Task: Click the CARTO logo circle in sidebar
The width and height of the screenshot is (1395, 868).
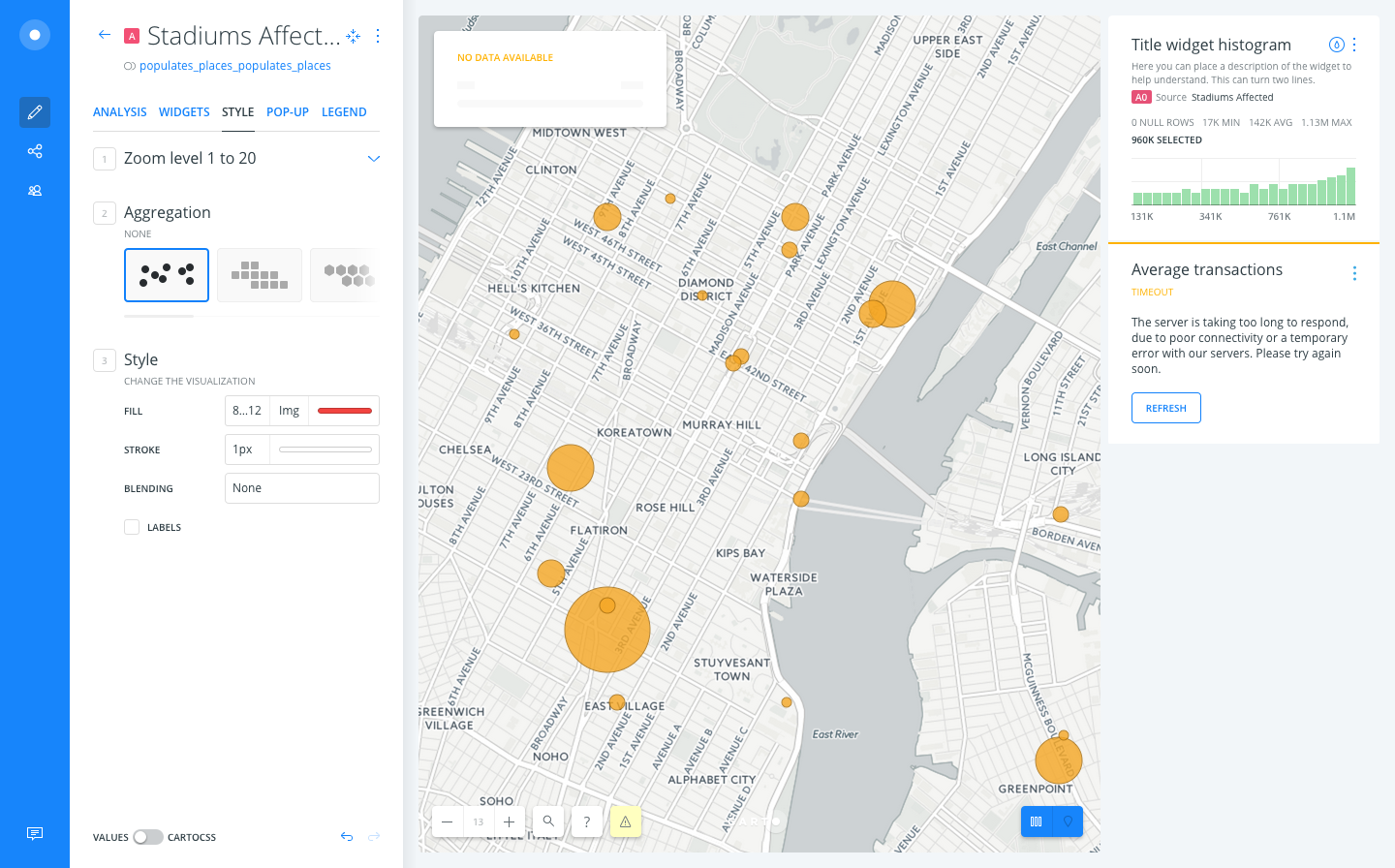Action: click(x=35, y=35)
